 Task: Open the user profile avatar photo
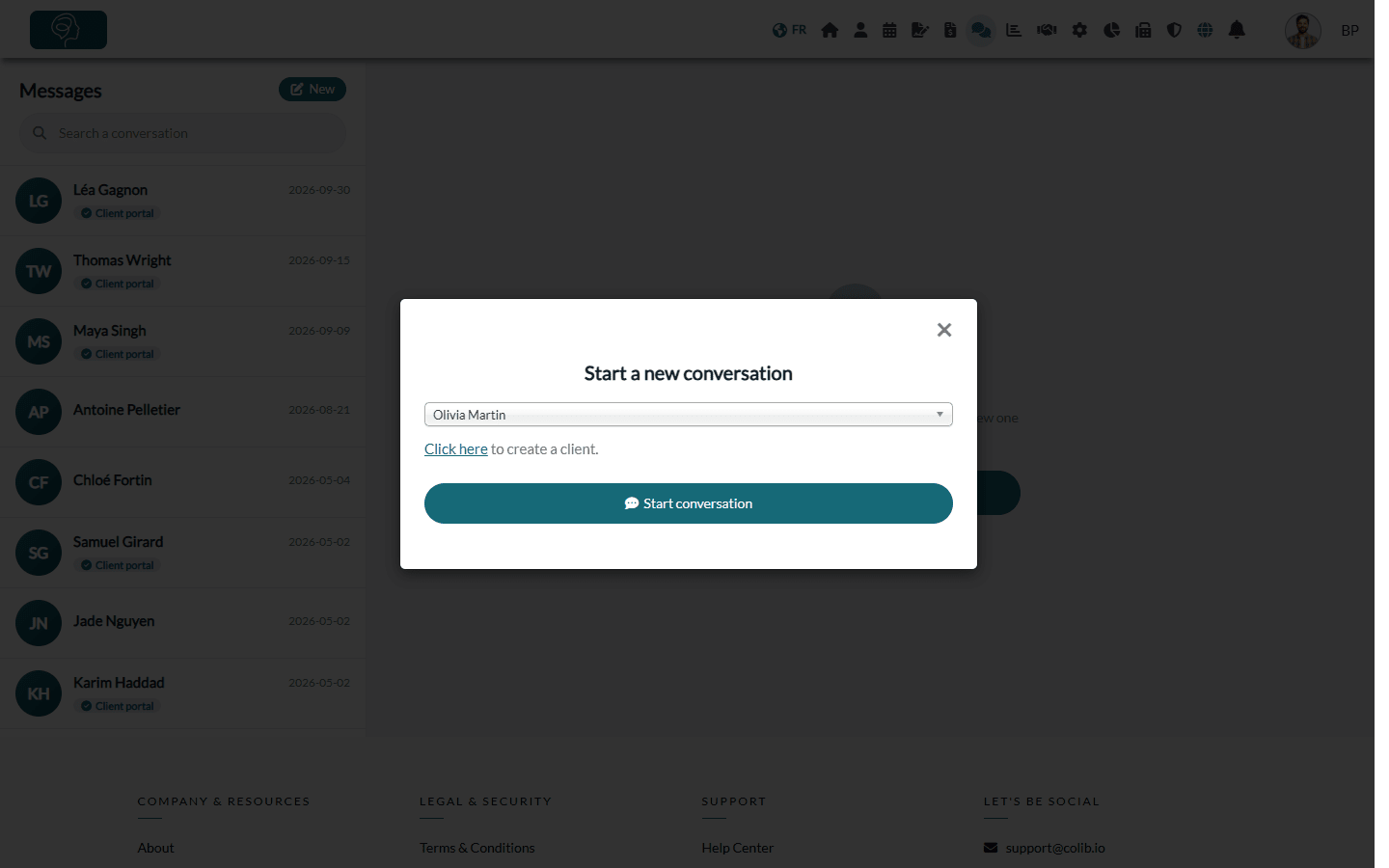[x=1303, y=31]
